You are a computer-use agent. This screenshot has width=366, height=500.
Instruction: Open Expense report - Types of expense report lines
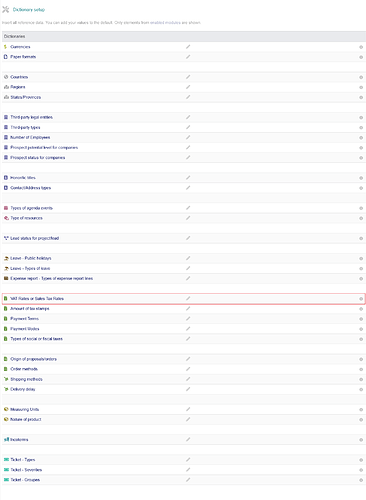pyautogui.click(x=52, y=278)
